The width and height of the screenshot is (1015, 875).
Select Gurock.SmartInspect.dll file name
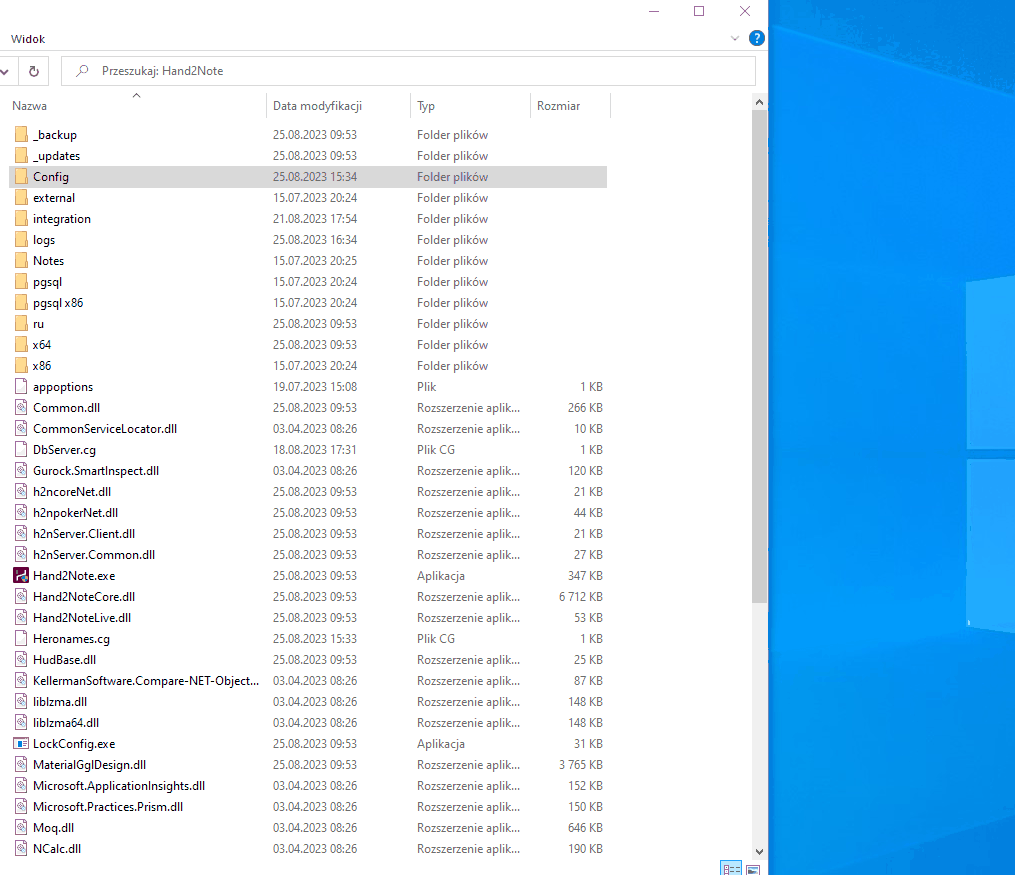(x=96, y=471)
